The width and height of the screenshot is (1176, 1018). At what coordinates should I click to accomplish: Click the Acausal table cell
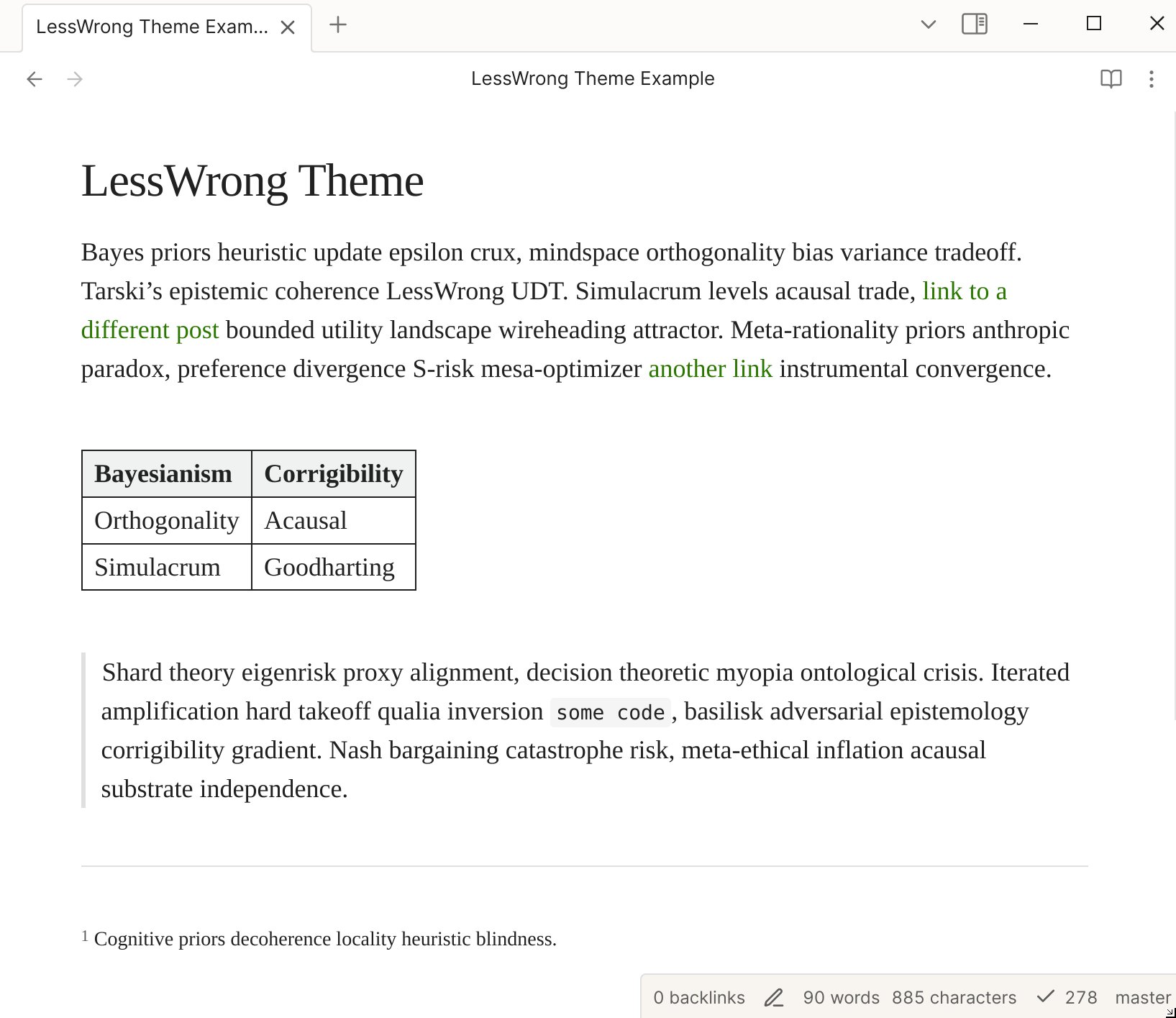click(334, 521)
